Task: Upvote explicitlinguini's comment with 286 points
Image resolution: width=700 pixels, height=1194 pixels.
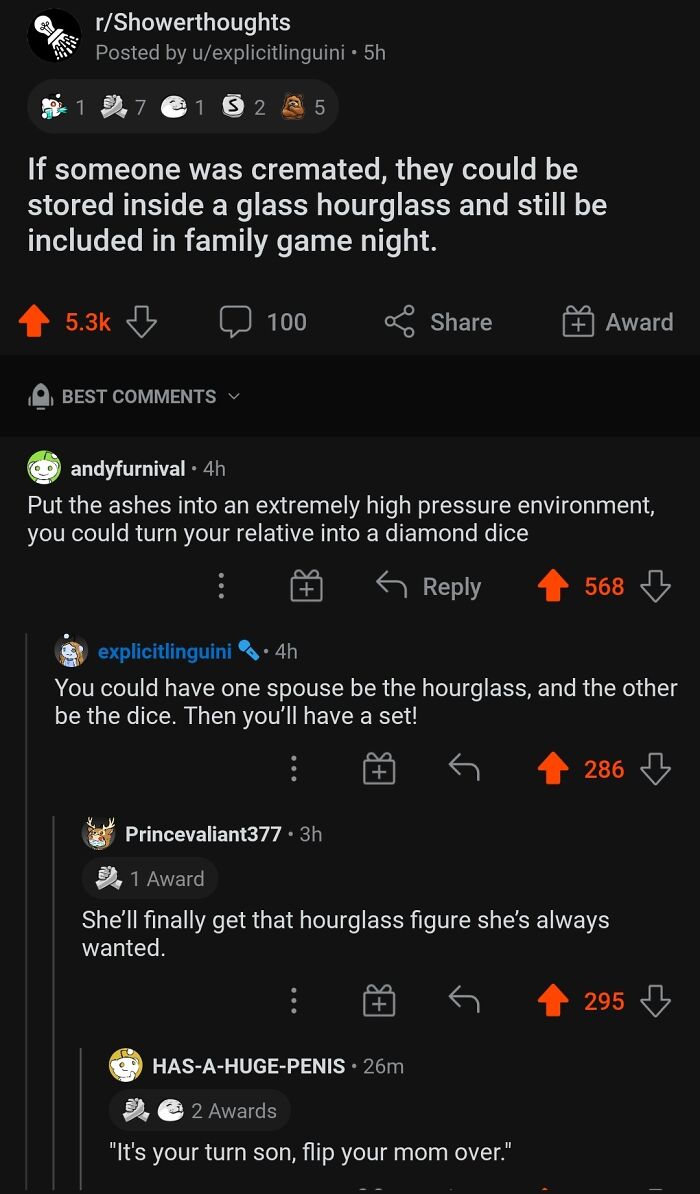Action: pyautogui.click(x=553, y=769)
